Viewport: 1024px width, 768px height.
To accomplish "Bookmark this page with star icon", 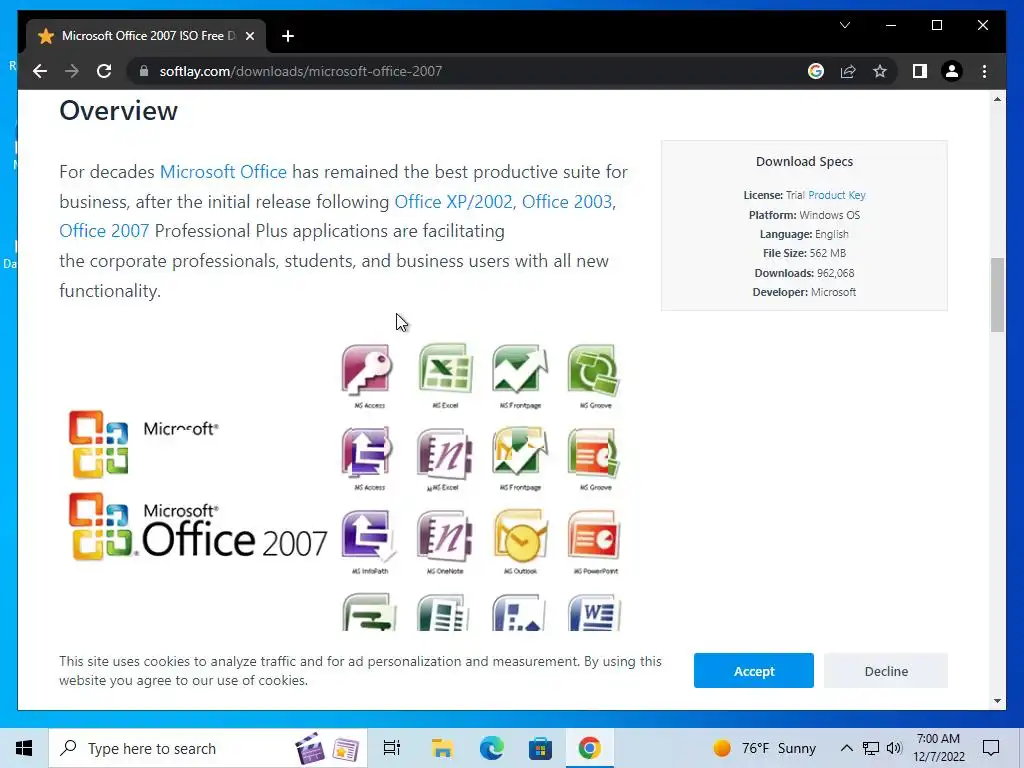I will point(880,71).
